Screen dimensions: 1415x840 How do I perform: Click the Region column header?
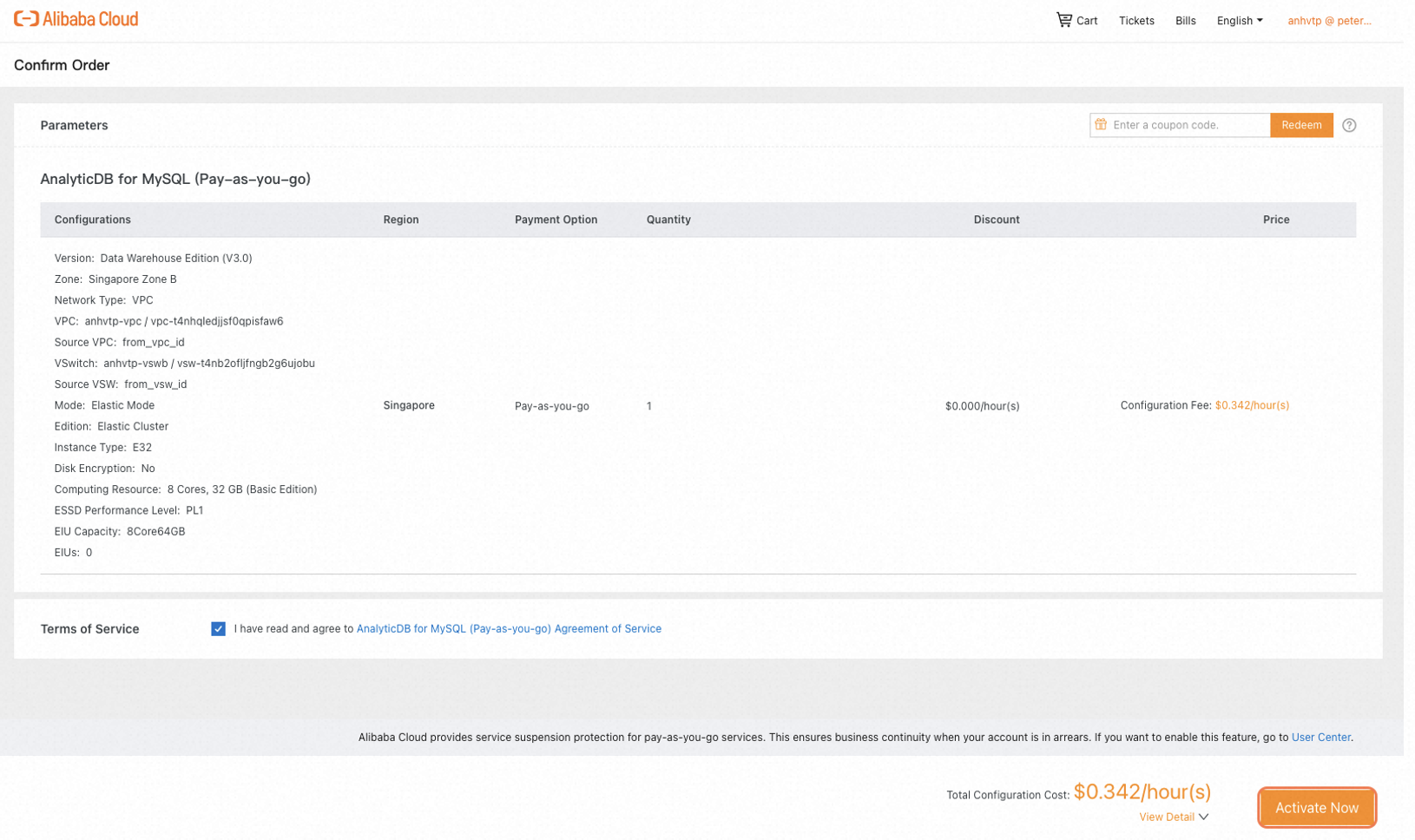coord(401,220)
